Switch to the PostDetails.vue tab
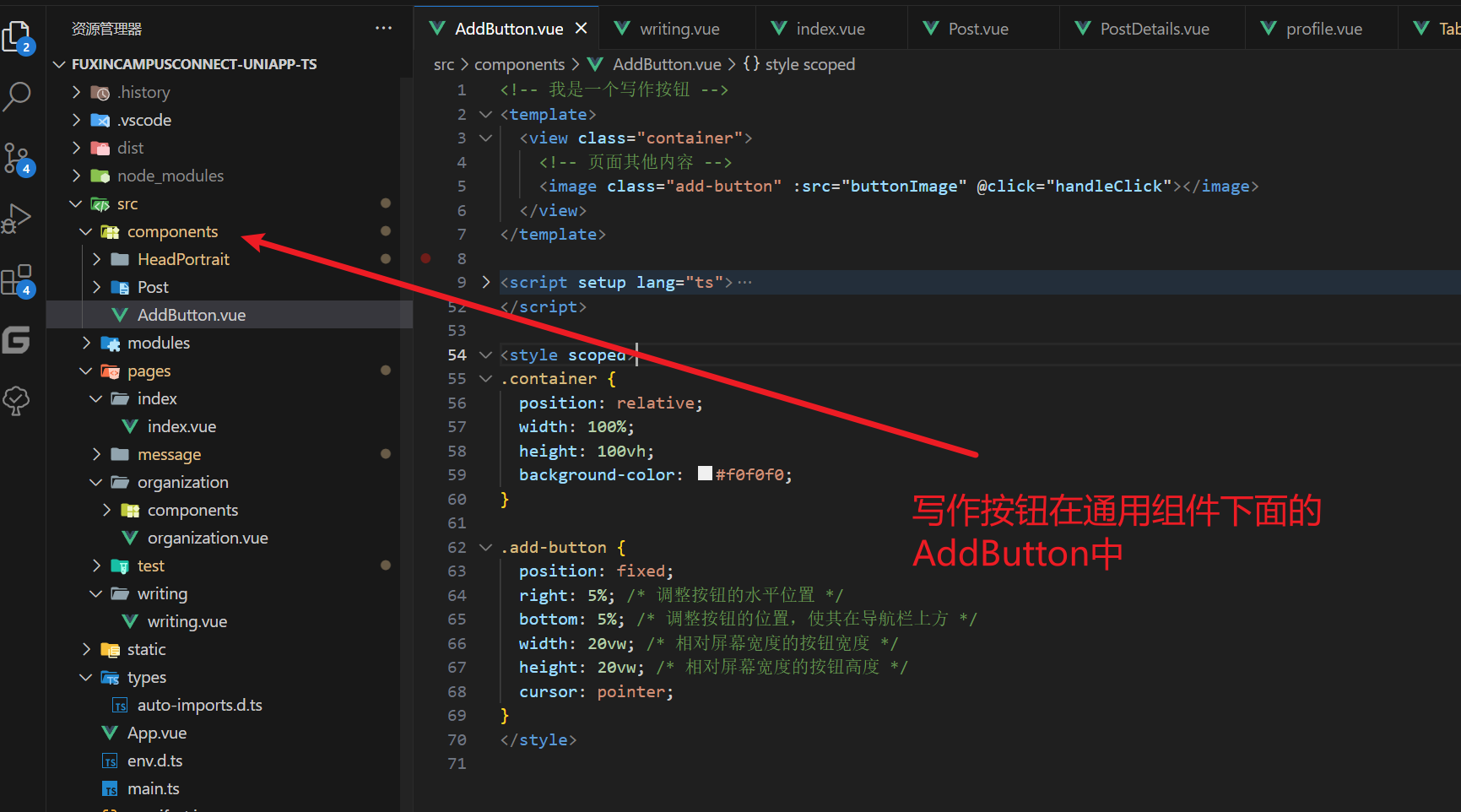The height and width of the screenshot is (812, 1461). coord(1152,28)
